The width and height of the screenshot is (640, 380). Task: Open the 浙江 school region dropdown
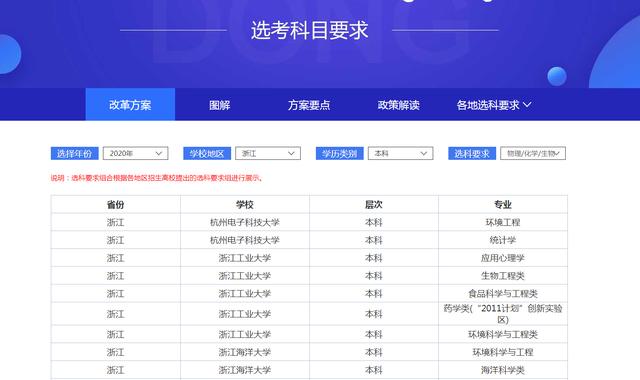(x=268, y=153)
